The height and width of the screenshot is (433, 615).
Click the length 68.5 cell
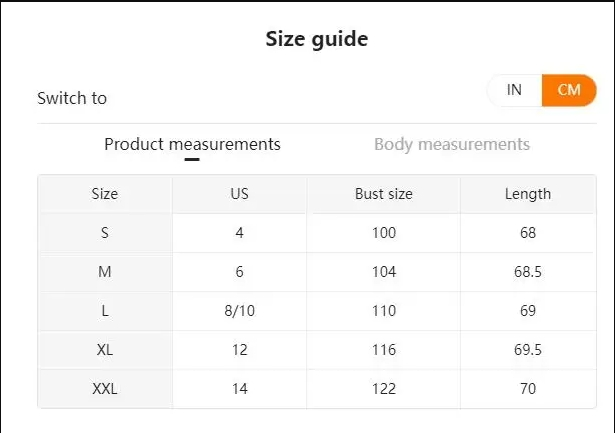pyautogui.click(x=527, y=272)
